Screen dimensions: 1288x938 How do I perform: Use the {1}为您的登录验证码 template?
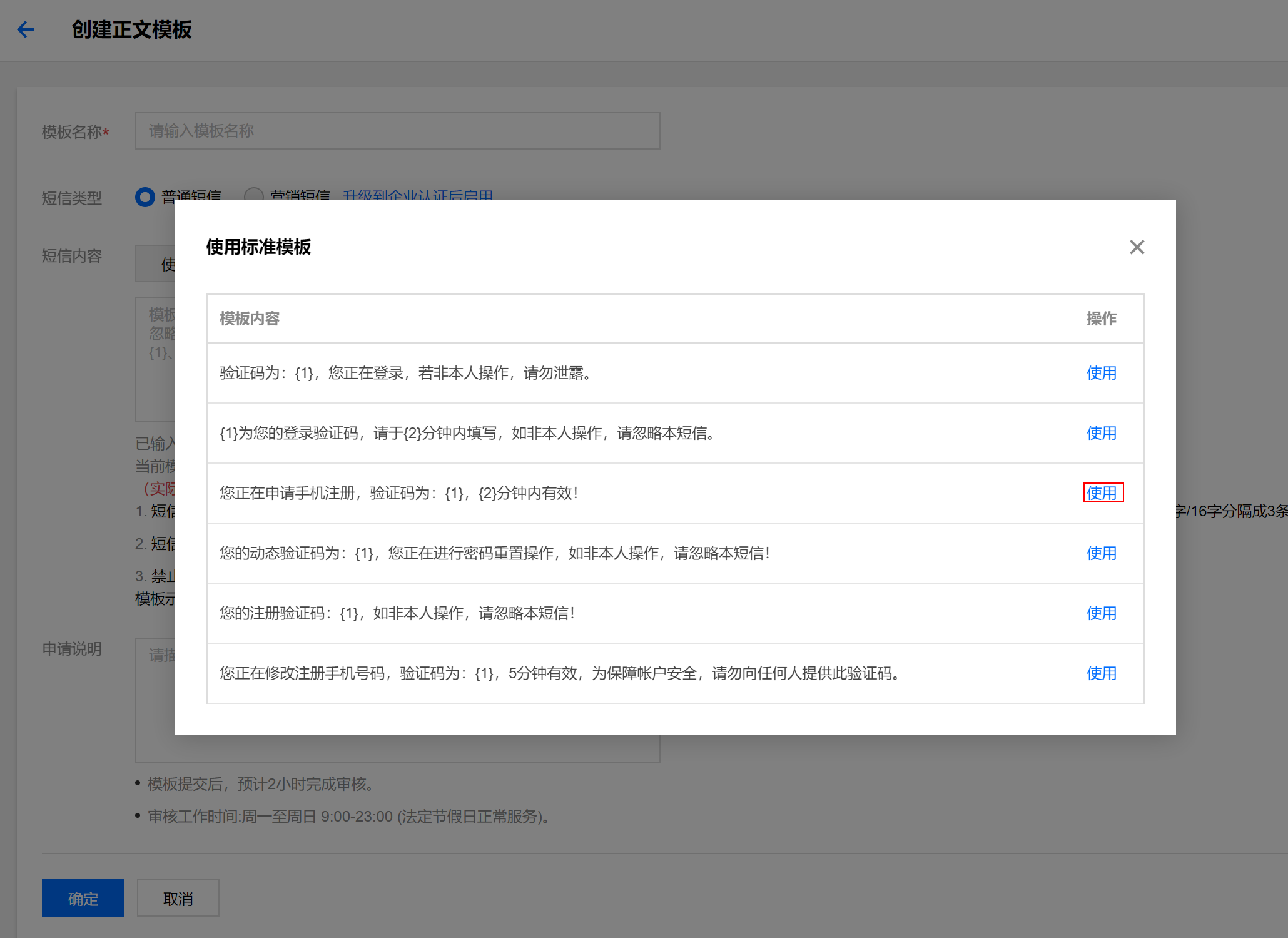click(1101, 433)
